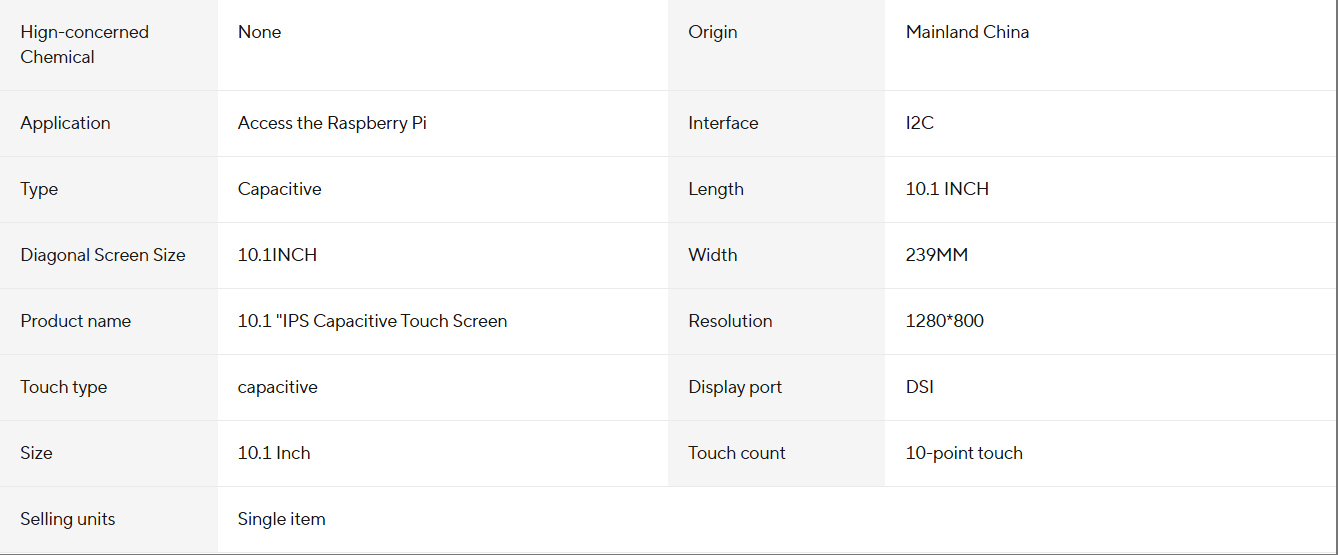Select the "10.1 "IPS Capacitive Touch Screen" text

coord(372,321)
